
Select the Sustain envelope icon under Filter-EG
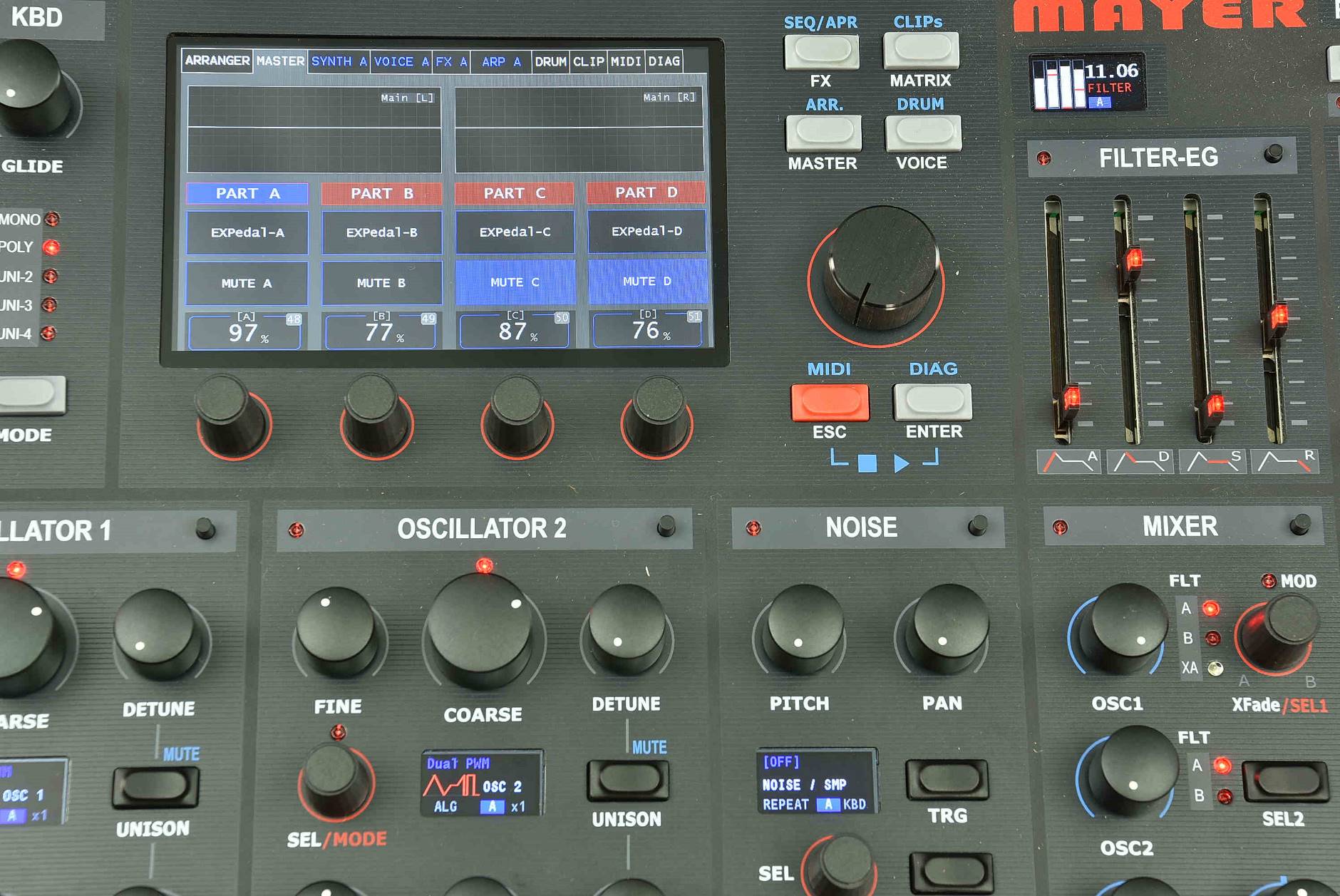pyautogui.click(x=1212, y=461)
